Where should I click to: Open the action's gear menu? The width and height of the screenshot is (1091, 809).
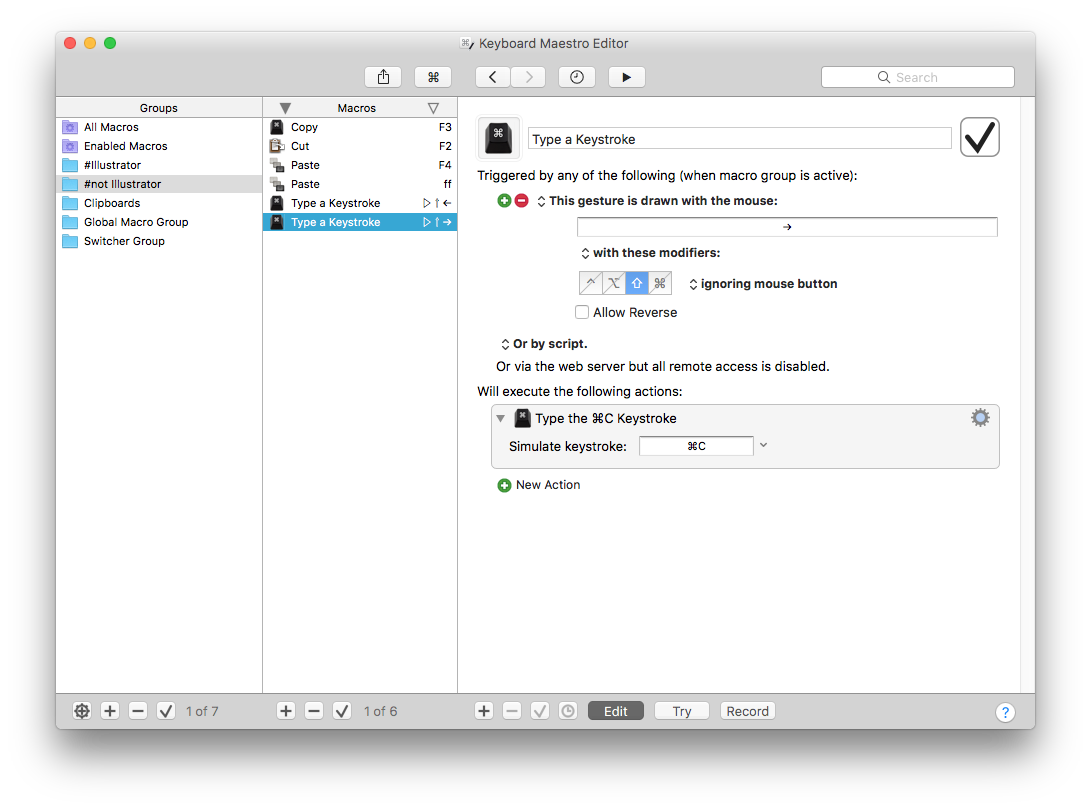tap(980, 417)
